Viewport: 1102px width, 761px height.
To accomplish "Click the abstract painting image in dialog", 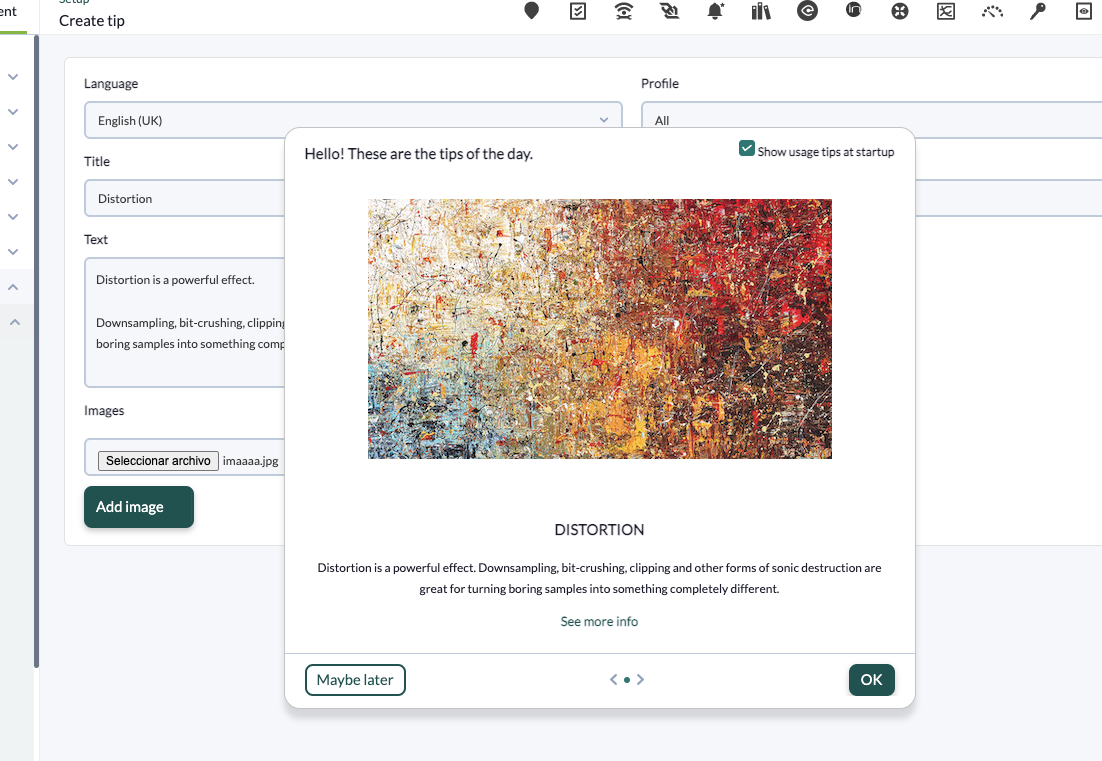I will pyautogui.click(x=599, y=329).
